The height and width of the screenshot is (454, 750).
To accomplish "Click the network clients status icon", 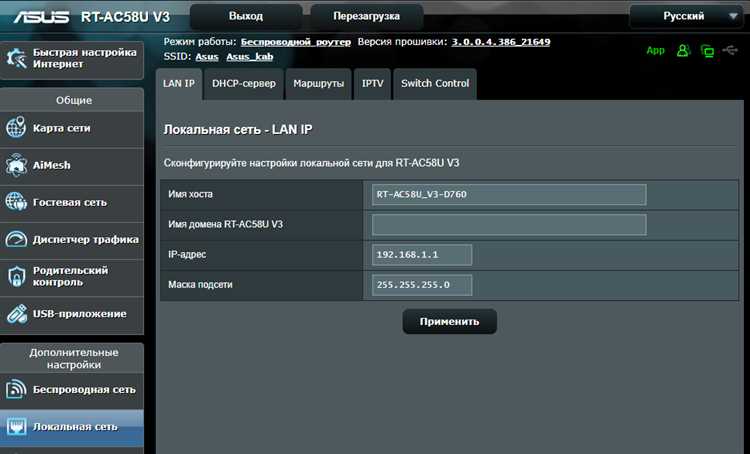I will tap(707, 50).
